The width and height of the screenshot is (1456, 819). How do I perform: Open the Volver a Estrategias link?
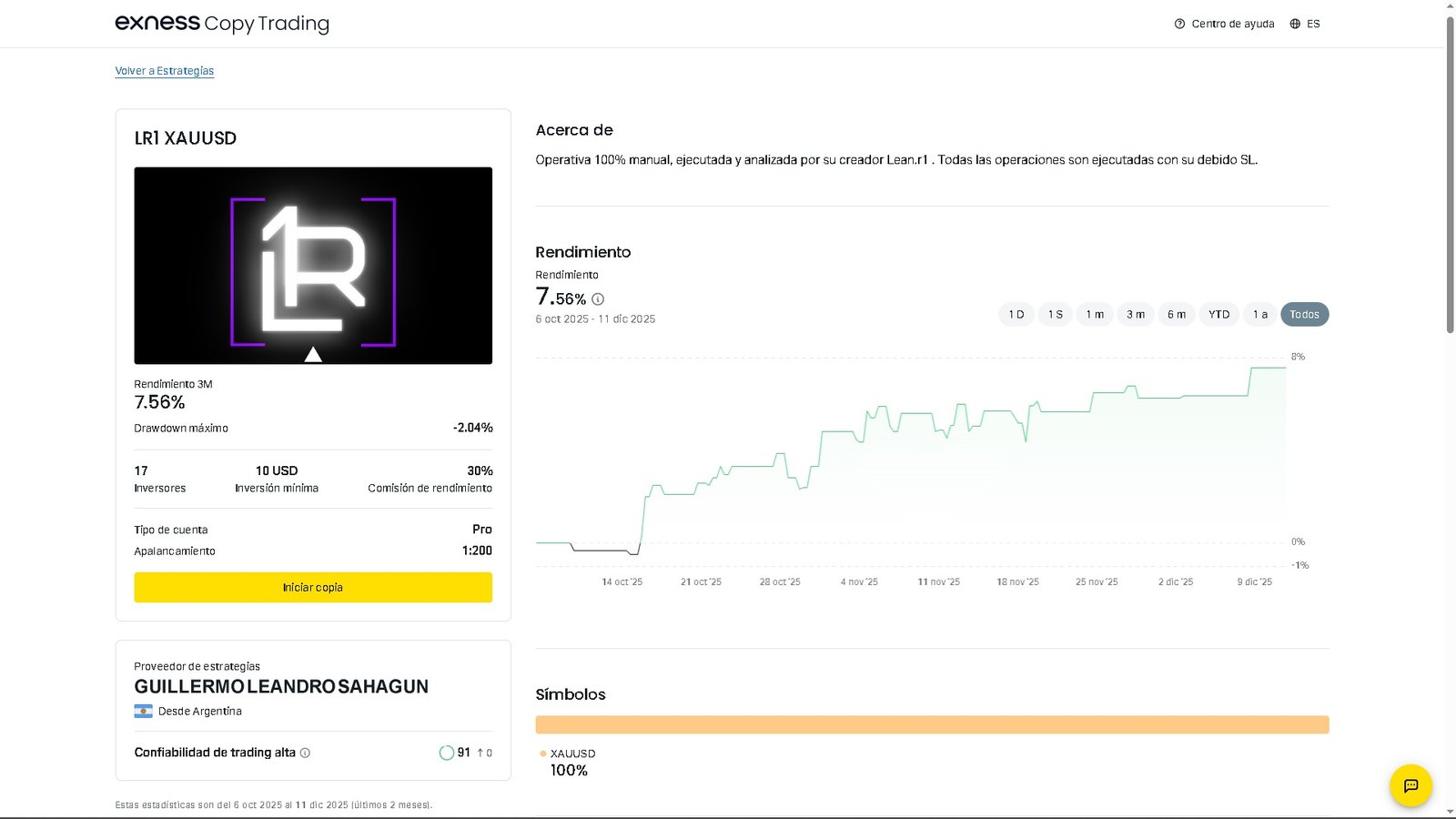tap(165, 70)
